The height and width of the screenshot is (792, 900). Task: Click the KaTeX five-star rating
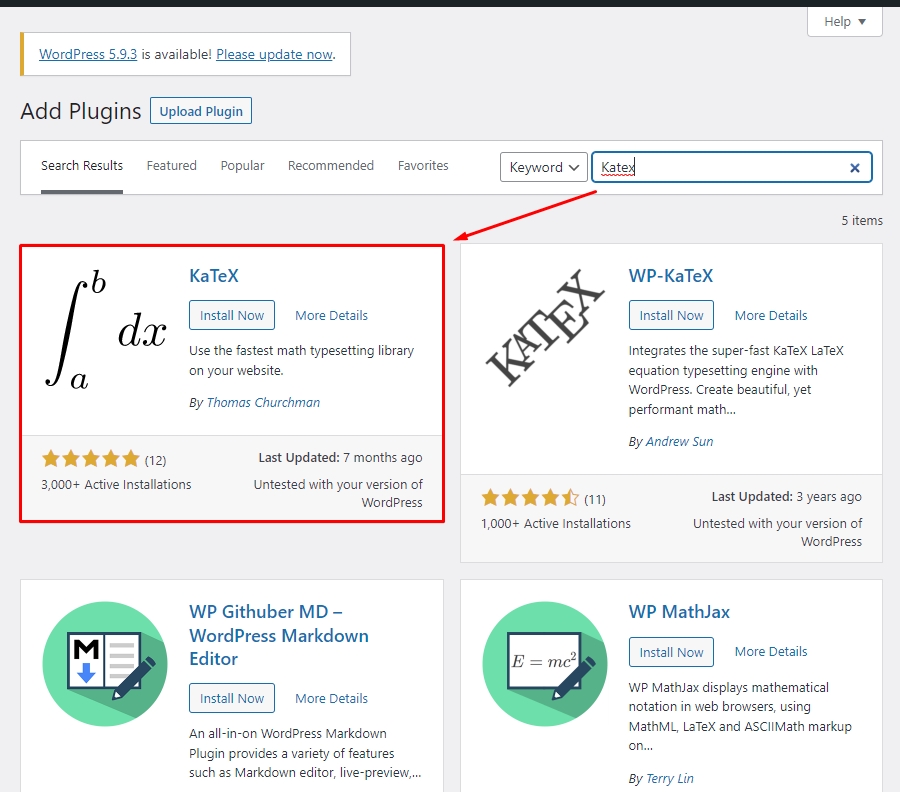pos(91,459)
